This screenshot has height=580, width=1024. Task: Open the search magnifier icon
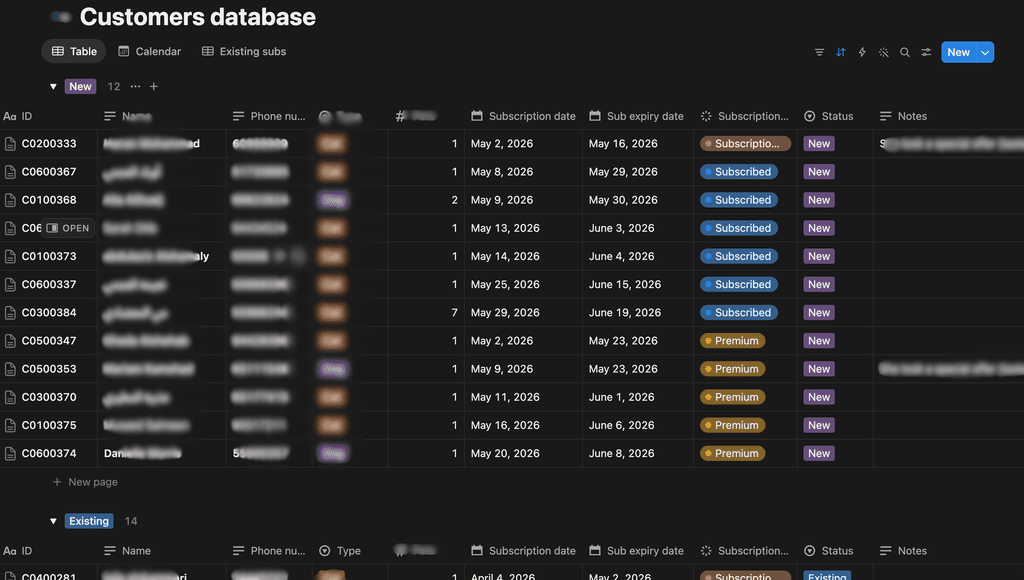[904, 52]
